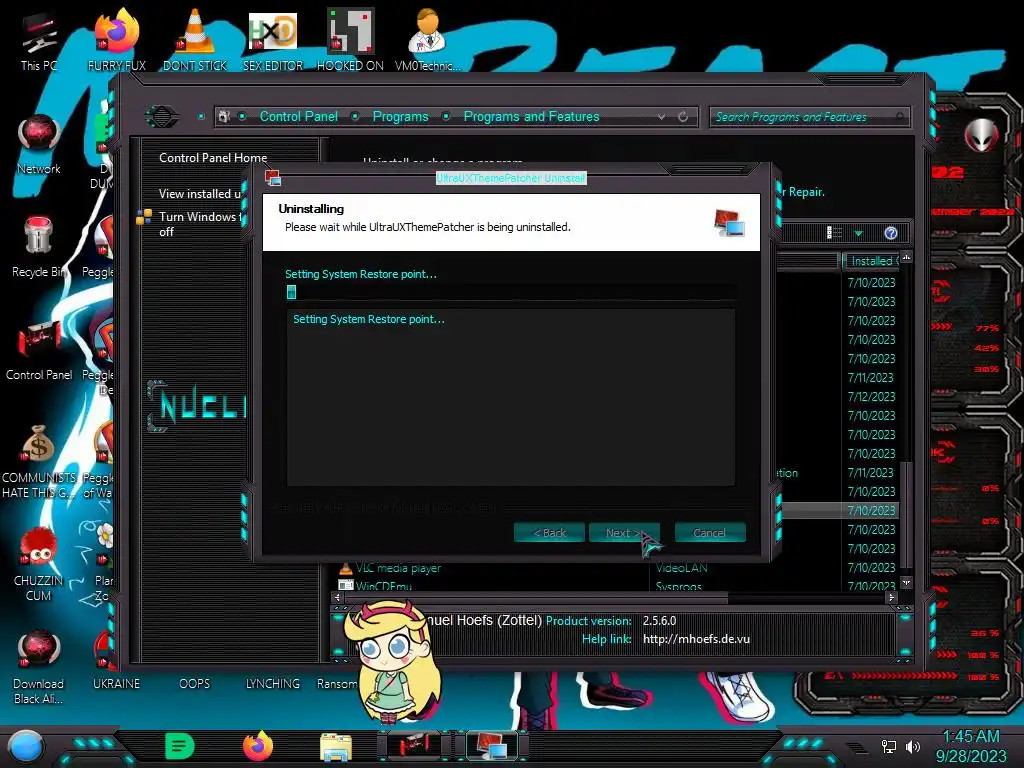The width and height of the screenshot is (1024, 768).
Task: Open the mhoefs.de.vu help link
Action: (696, 639)
